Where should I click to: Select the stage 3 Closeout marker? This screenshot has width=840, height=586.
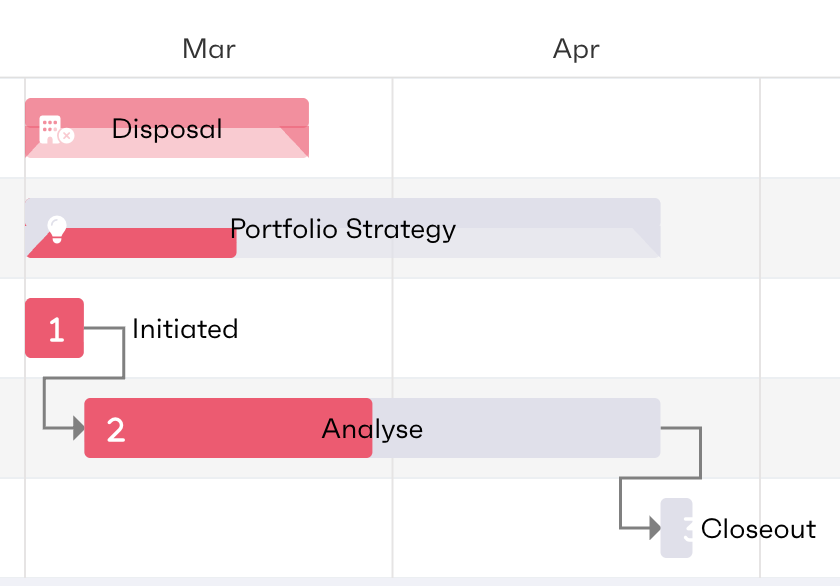(x=677, y=528)
